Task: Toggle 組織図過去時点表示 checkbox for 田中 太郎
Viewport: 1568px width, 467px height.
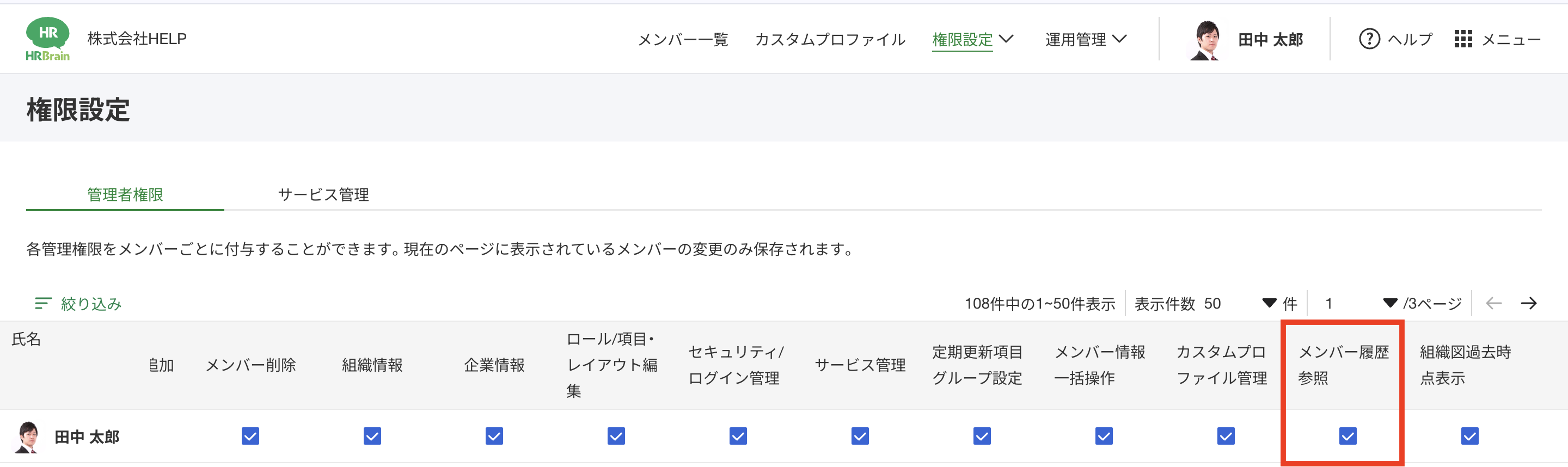Action: pyautogui.click(x=1469, y=436)
